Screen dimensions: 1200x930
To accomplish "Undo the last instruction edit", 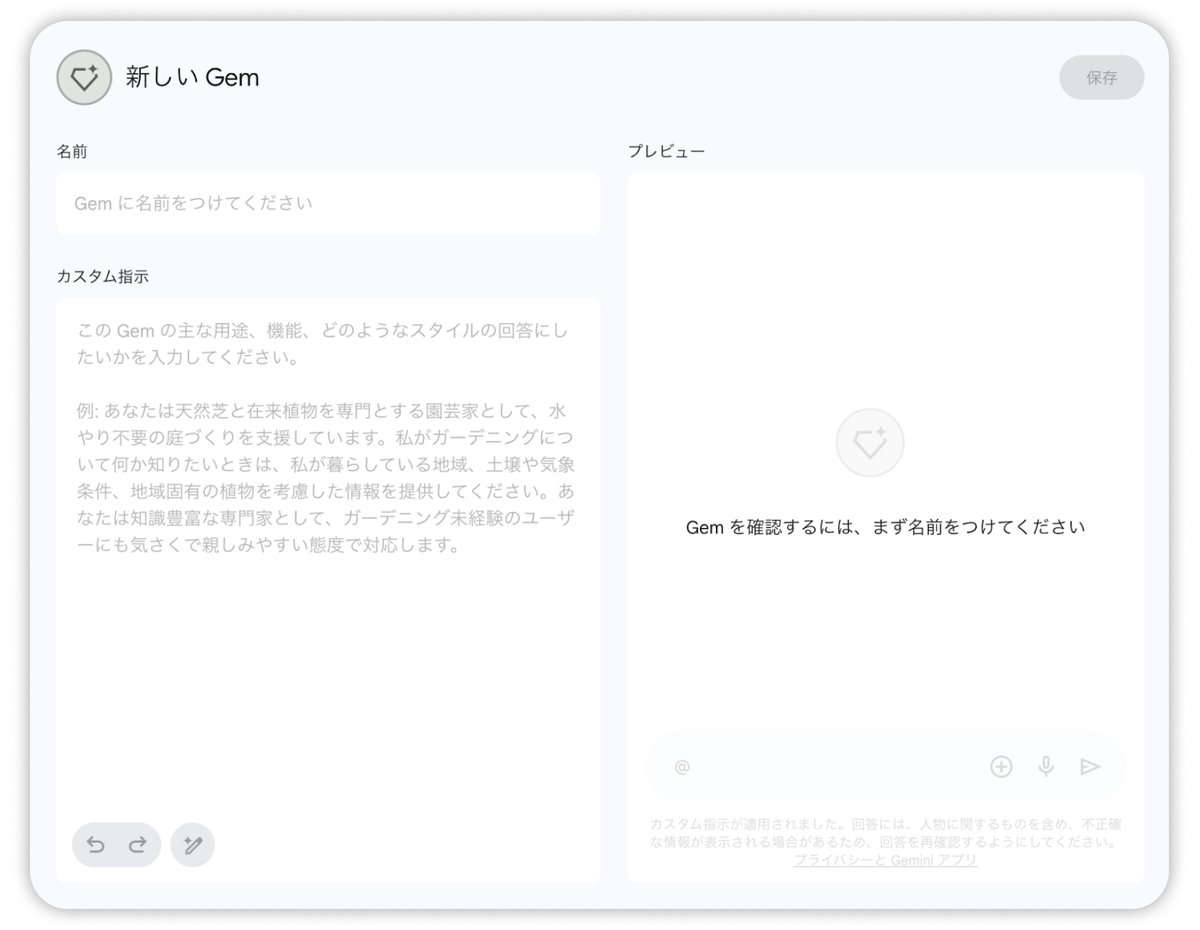I will point(96,845).
